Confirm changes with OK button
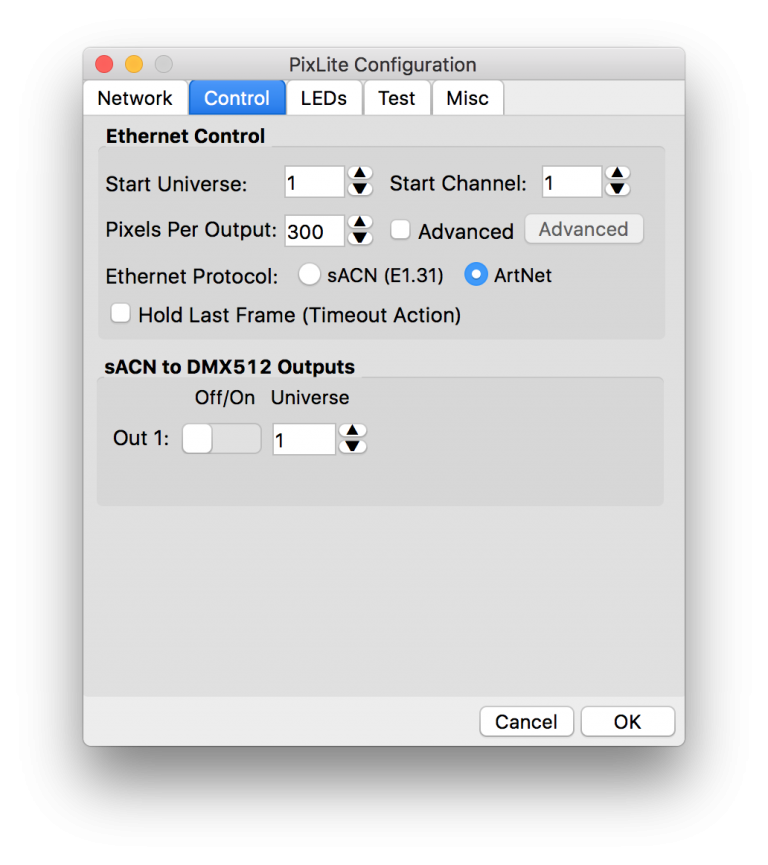Screen dimensions: 768x865 coord(627,721)
